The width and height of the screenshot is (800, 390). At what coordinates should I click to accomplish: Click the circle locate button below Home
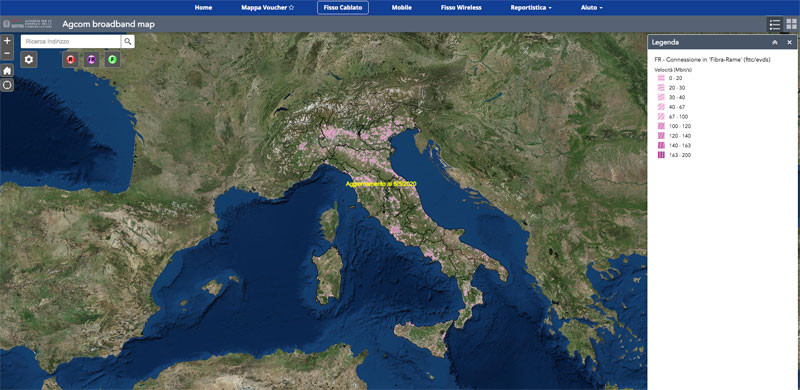[x=7, y=85]
